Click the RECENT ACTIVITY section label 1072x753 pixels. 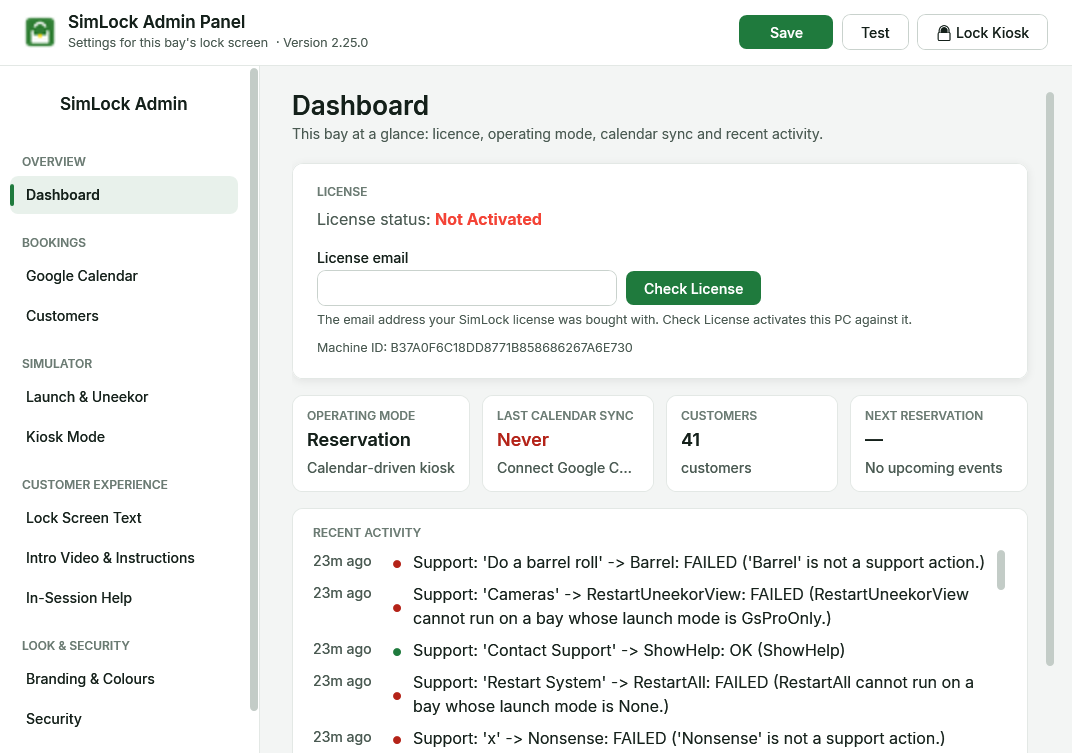[366, 533]
